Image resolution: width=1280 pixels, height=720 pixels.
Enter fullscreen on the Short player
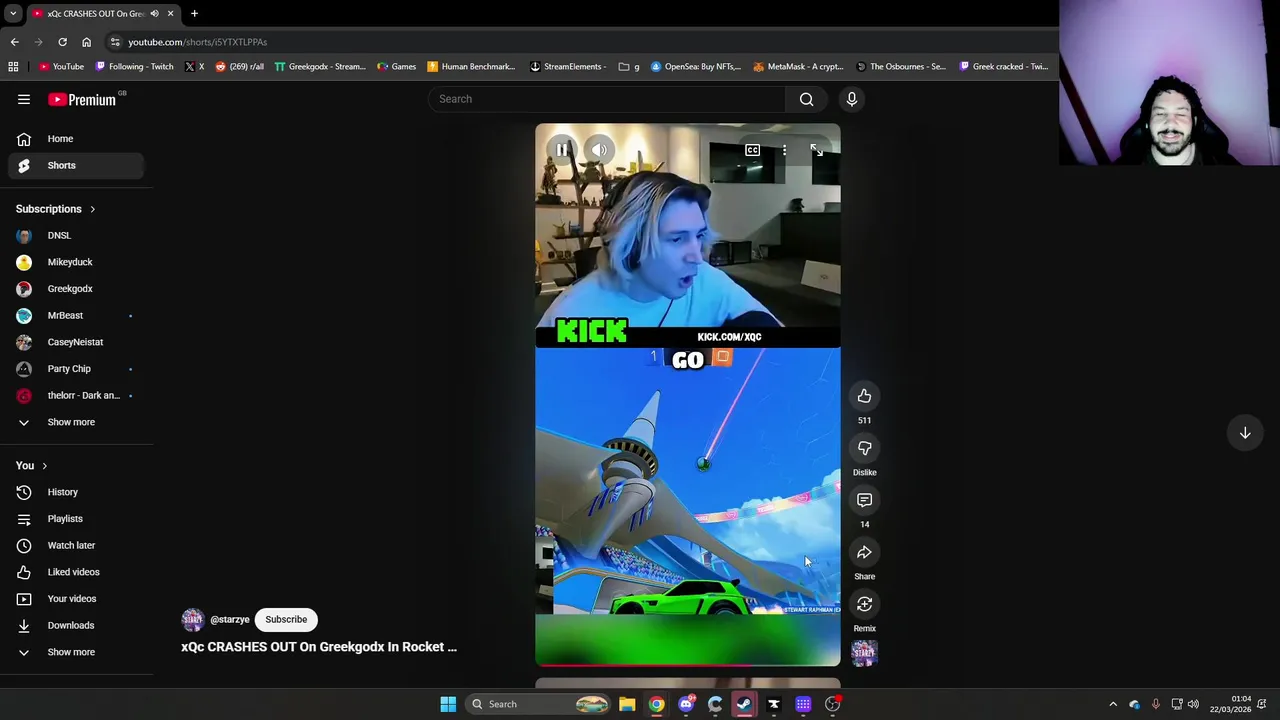click(817, 150)
